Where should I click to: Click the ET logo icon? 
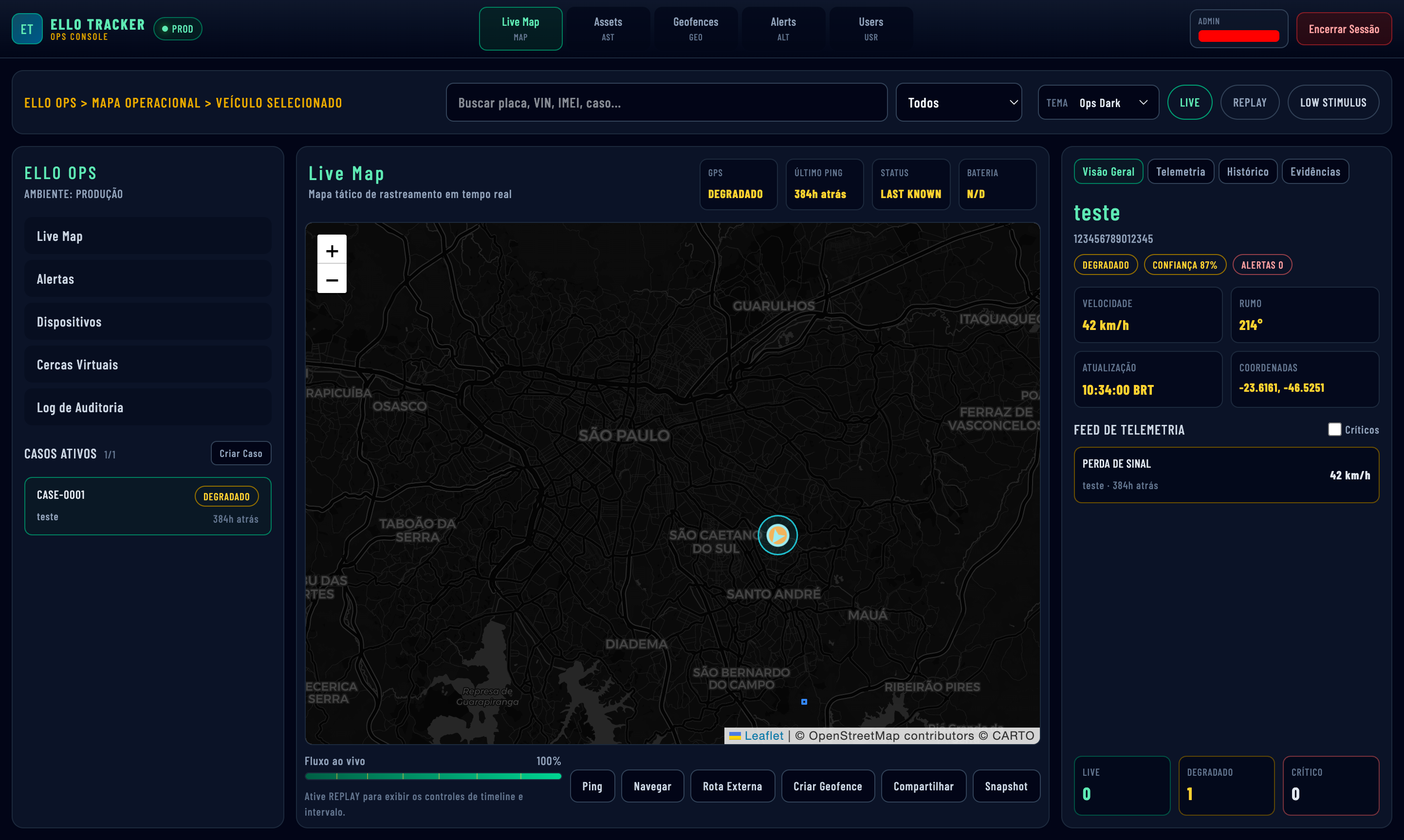click(x=27, y=29)
